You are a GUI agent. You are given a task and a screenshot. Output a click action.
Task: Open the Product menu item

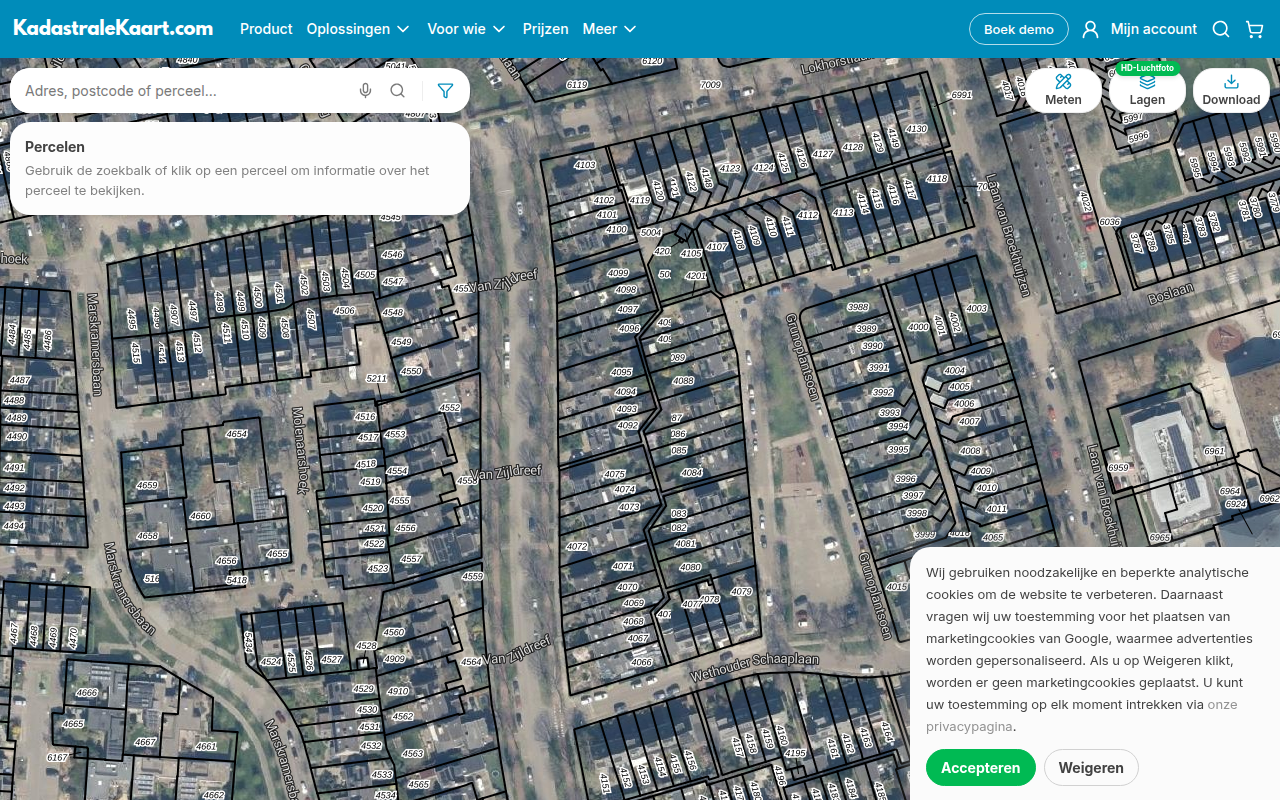pos(266,29)
